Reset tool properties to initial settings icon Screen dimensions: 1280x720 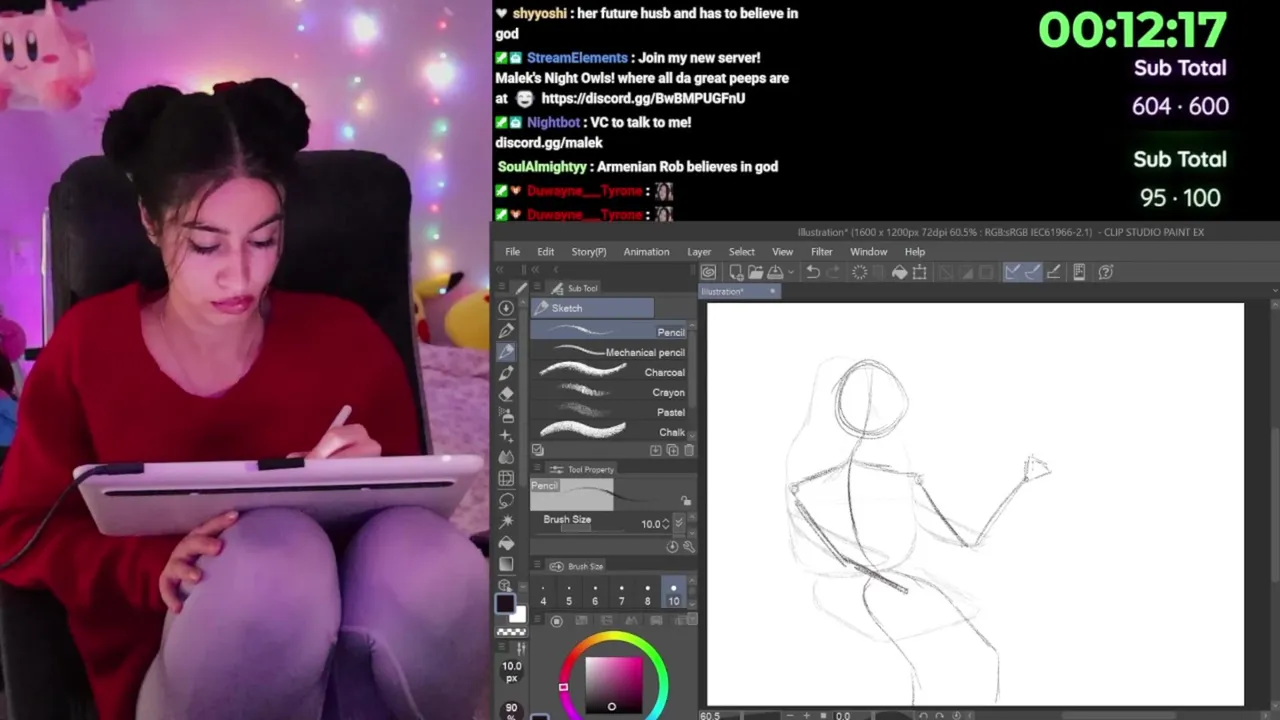pyautogui.click(x=672, y=547)
